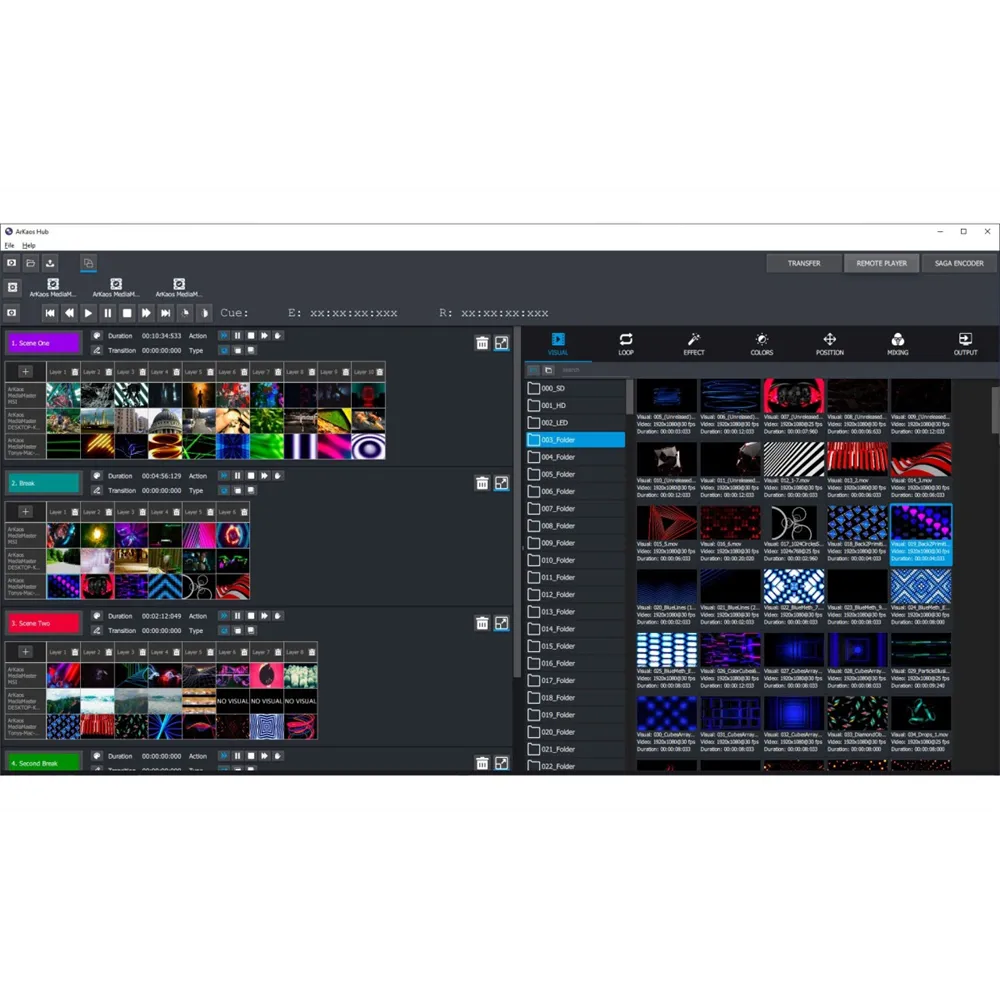Toggle the stop action for Break scene
The image size is (1000, 1000).
(251, 476)
